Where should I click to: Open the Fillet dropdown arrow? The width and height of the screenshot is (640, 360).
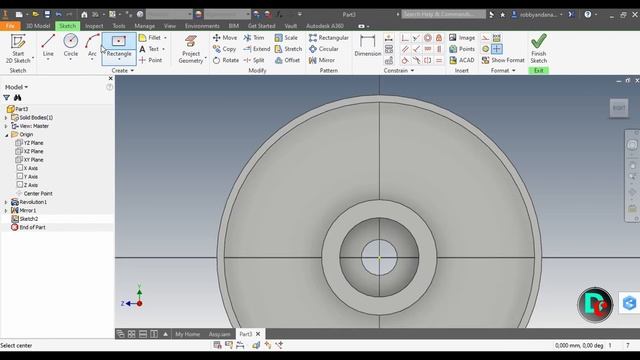pos(165,38)
